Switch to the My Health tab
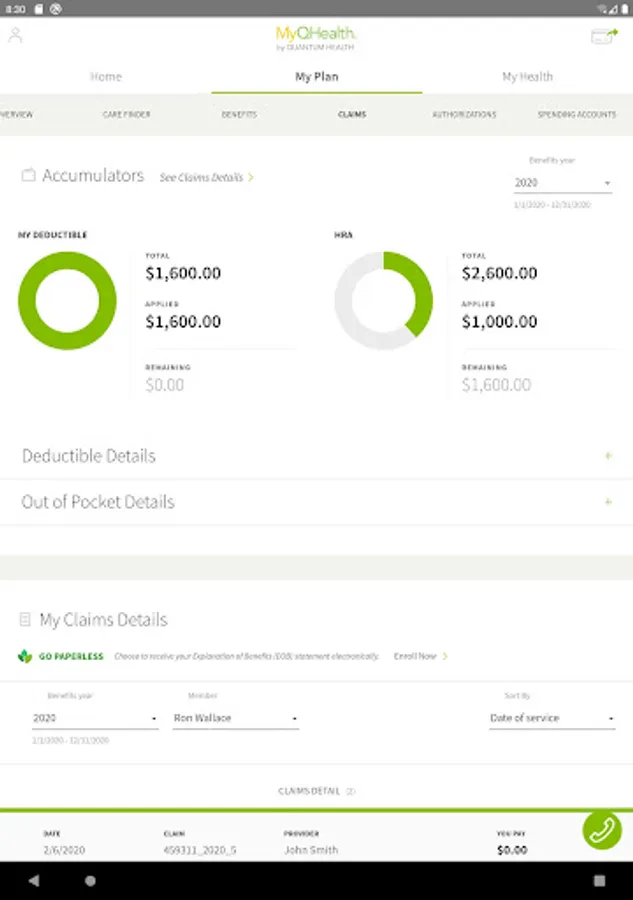Image resolution: width=633 pixels, height=900 pixels. click(x=527, y=77)
